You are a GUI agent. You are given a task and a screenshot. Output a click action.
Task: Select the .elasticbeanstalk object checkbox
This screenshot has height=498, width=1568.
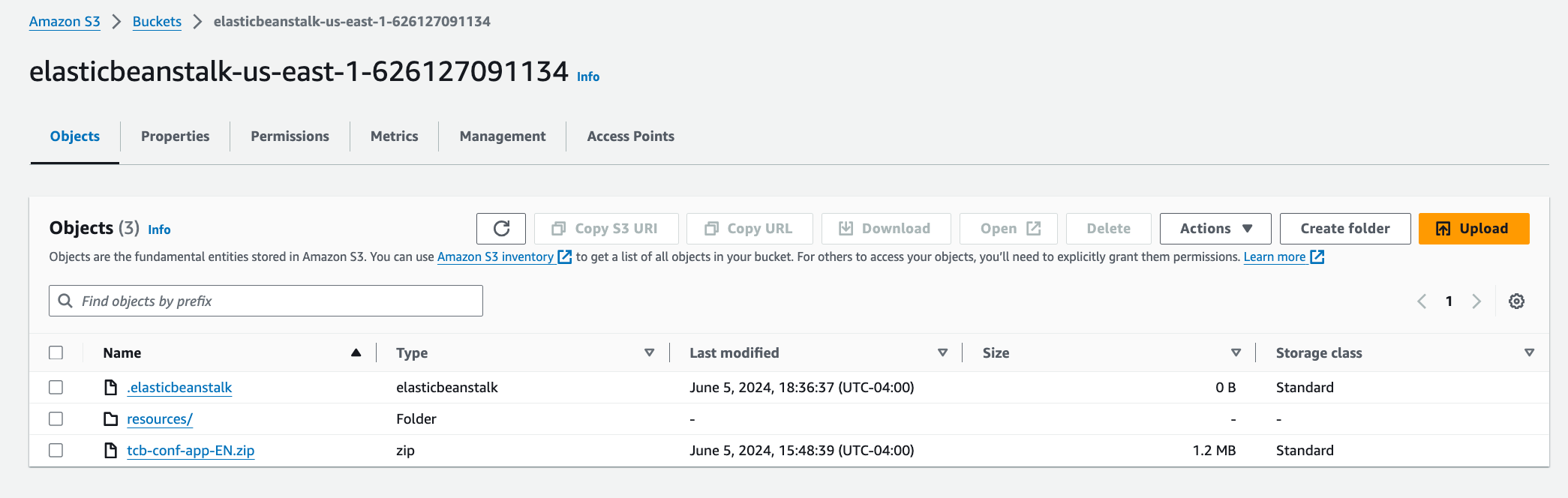[56, 388]
